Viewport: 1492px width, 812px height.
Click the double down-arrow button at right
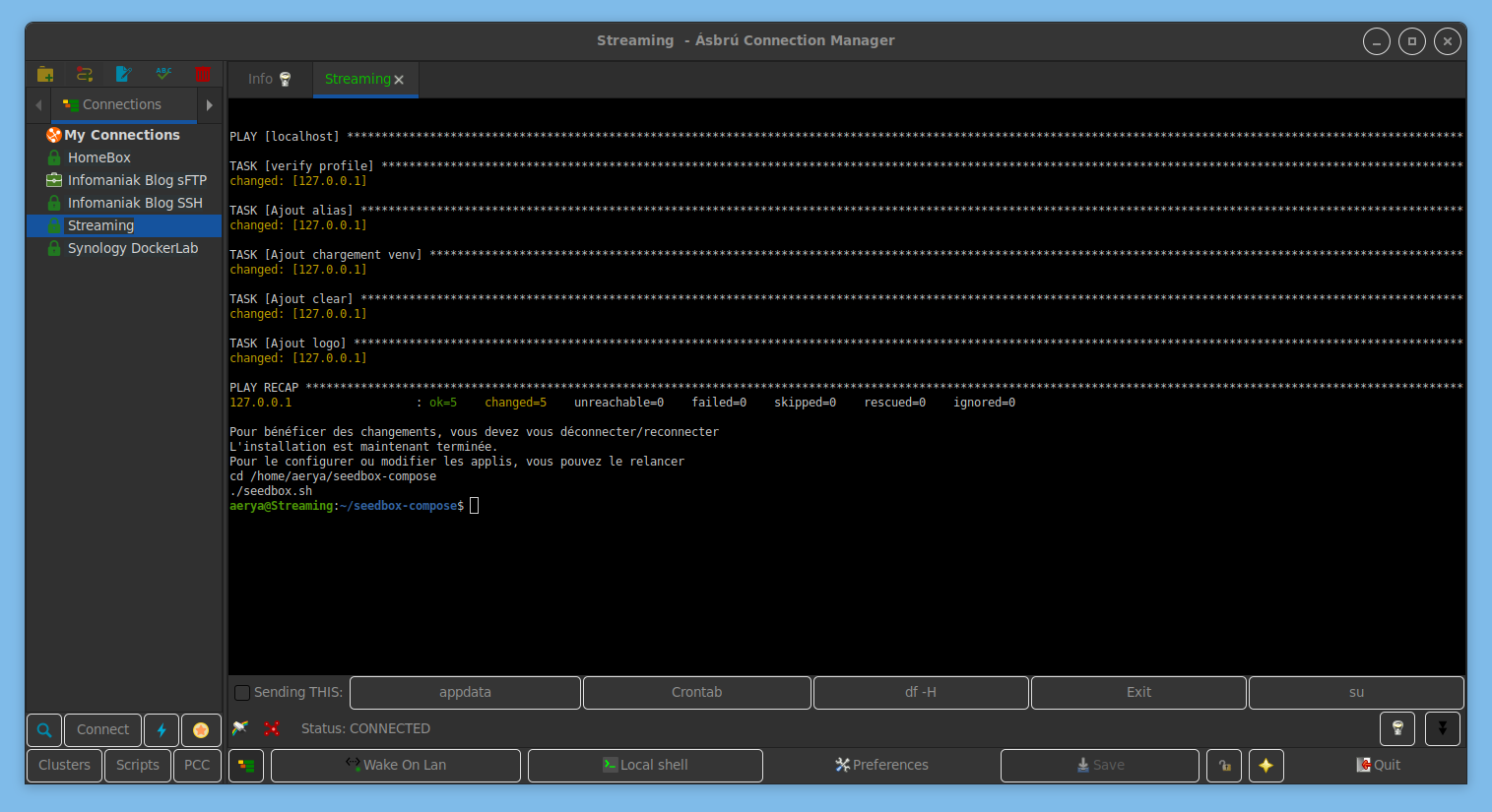point(1443,728)
